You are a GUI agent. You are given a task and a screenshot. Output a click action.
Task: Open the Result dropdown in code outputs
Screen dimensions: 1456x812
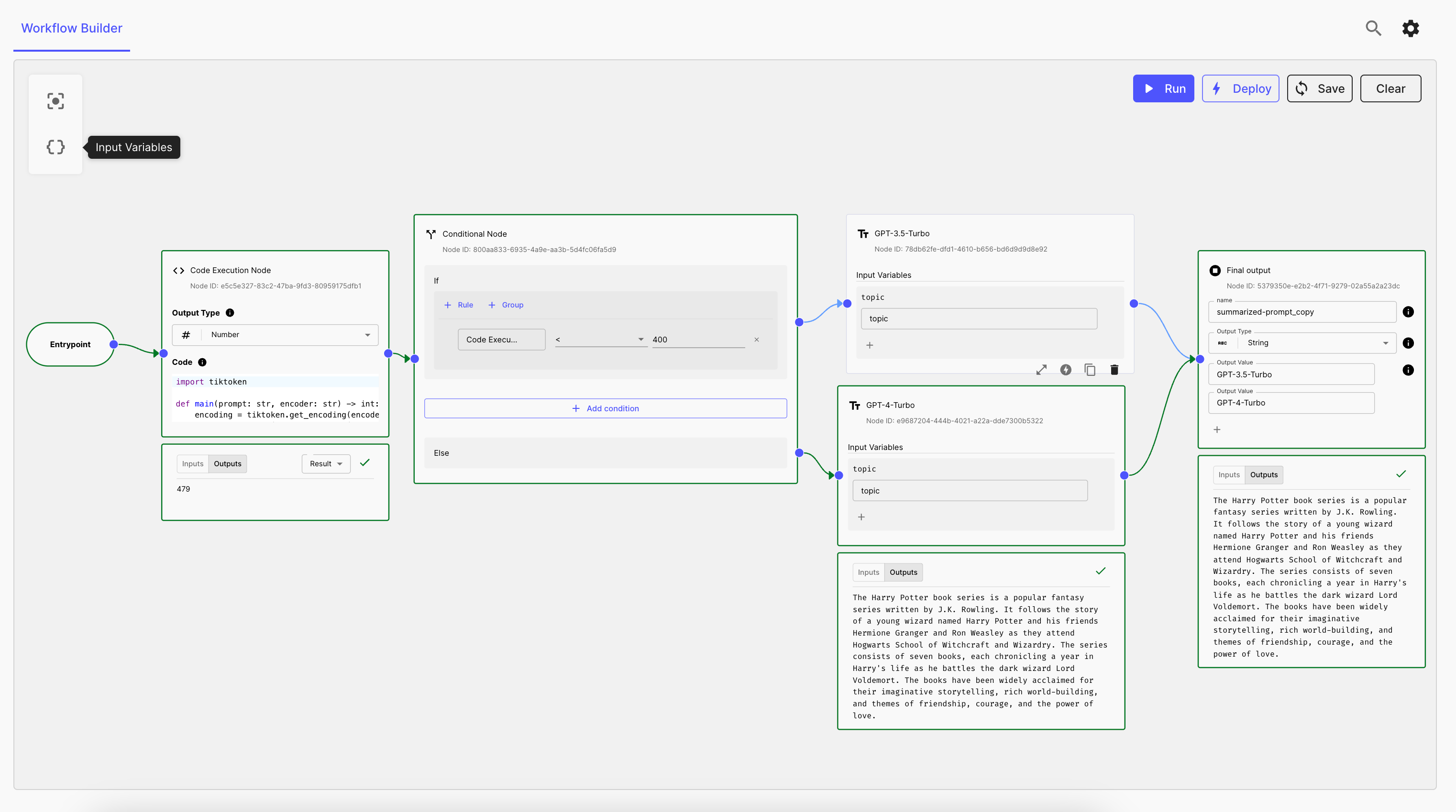tap(326, 463)
